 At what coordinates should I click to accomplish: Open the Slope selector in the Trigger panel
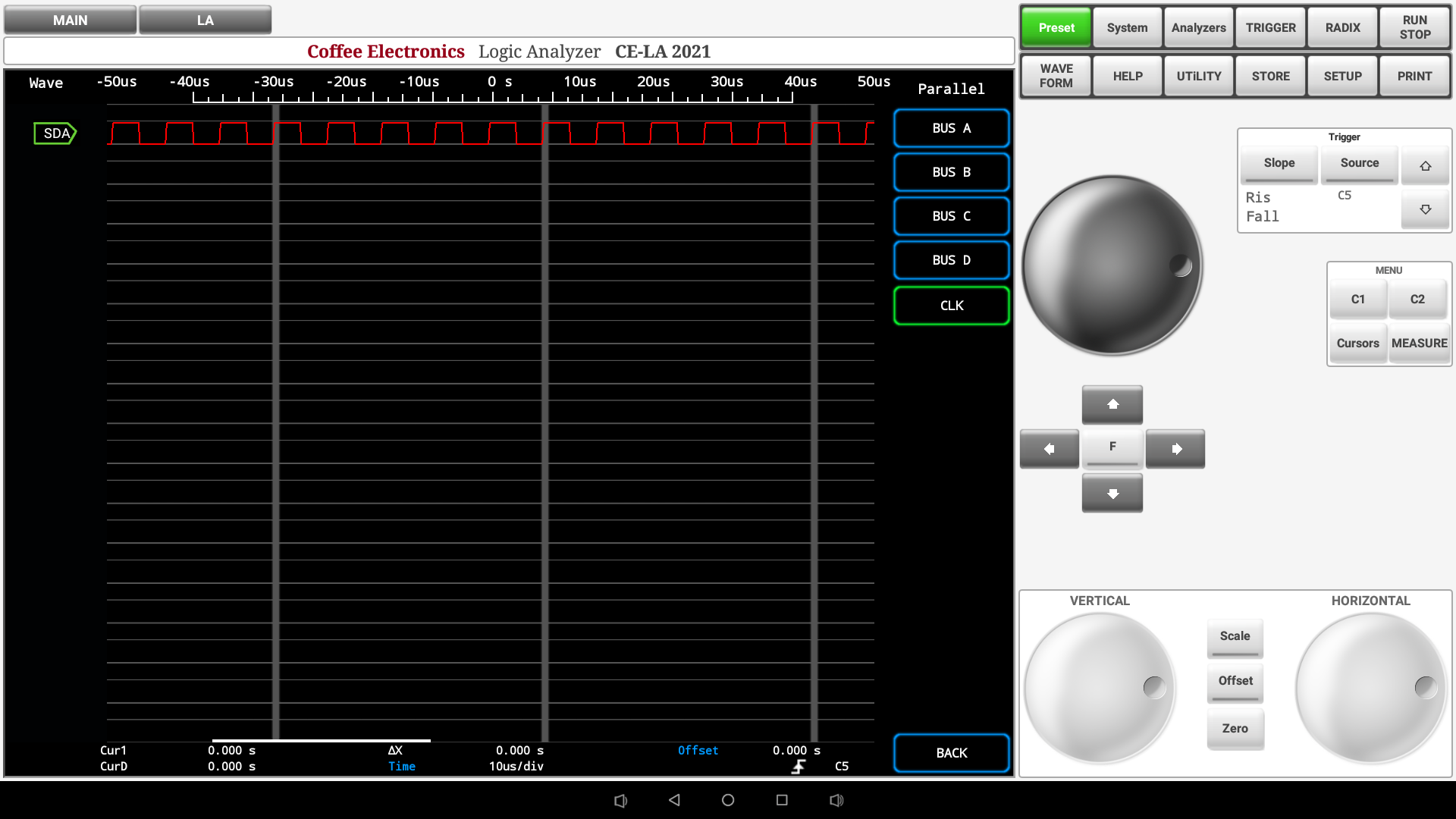coord(1279,163)
